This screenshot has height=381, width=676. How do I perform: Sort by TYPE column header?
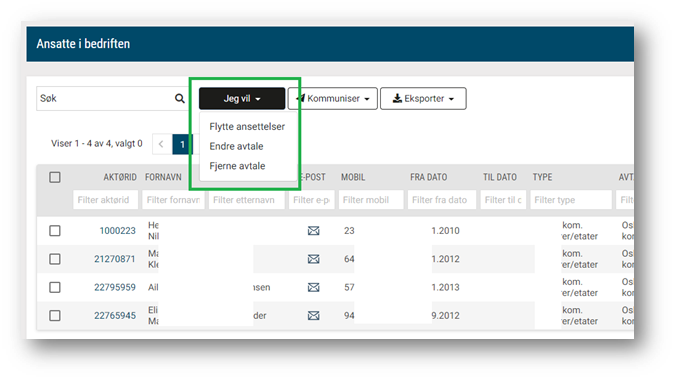click(542, 177)
